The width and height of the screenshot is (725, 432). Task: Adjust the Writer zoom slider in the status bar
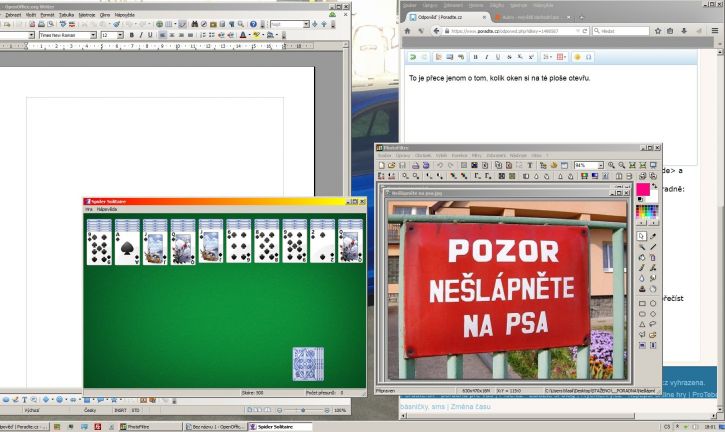click(x=303, y=410)
